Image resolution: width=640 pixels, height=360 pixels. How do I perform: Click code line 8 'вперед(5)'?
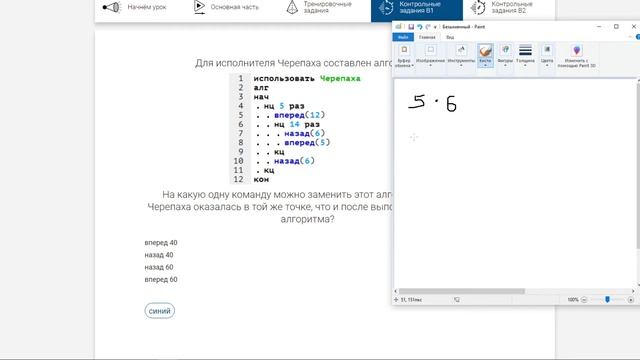coord(307,142)
